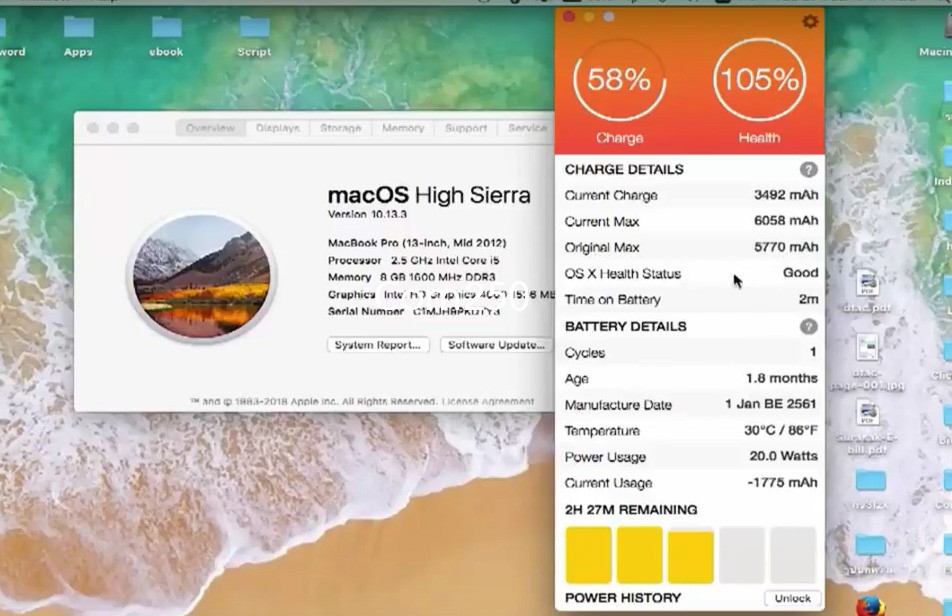Click the "POWER HISTORY" heading
Viewport: 952px width, 616px height.
tap(623, 598)
